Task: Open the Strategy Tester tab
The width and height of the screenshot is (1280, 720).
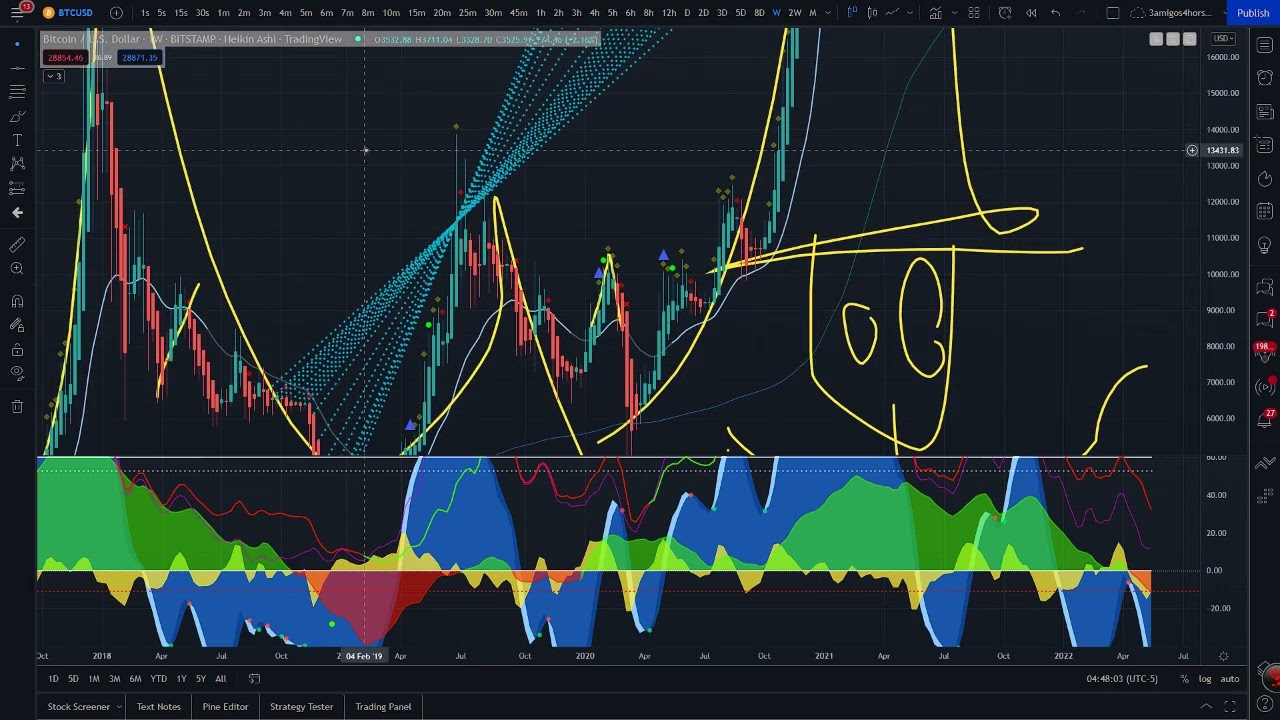Action: [x=301, y=707]
